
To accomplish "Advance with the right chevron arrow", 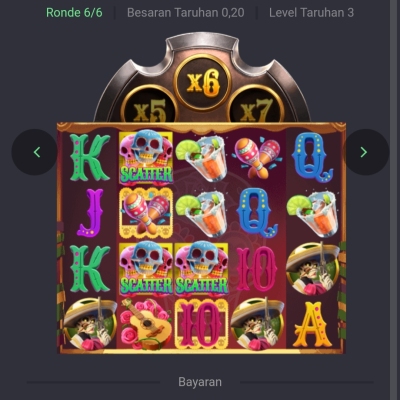I will (x=365, y=152).
